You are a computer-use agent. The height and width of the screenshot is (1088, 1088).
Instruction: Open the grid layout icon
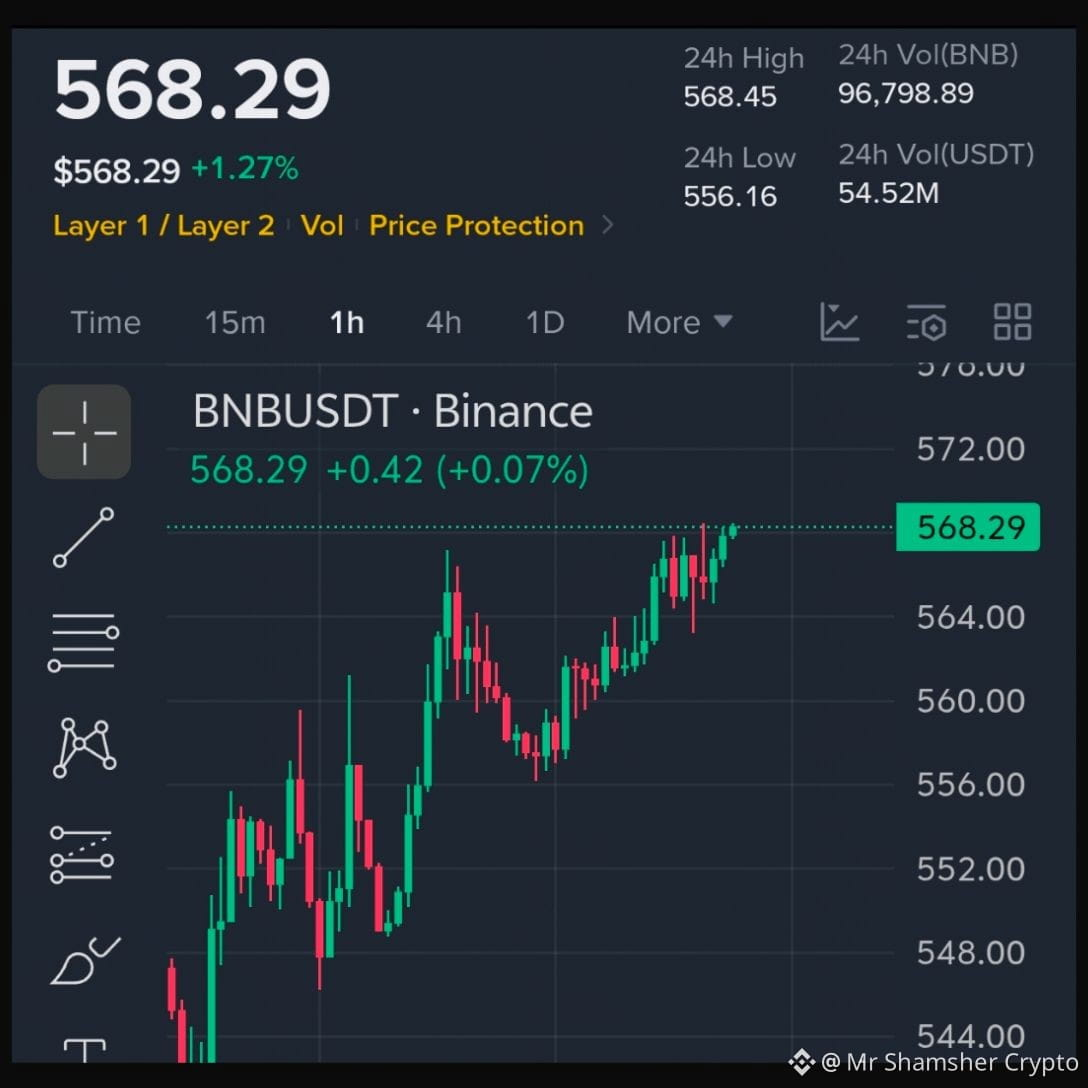[1012, 322]
